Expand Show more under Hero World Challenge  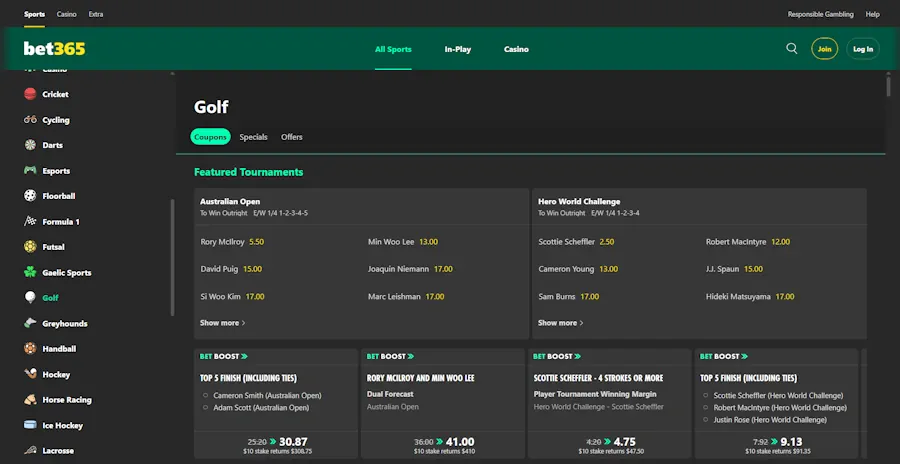tap(560, 323)
